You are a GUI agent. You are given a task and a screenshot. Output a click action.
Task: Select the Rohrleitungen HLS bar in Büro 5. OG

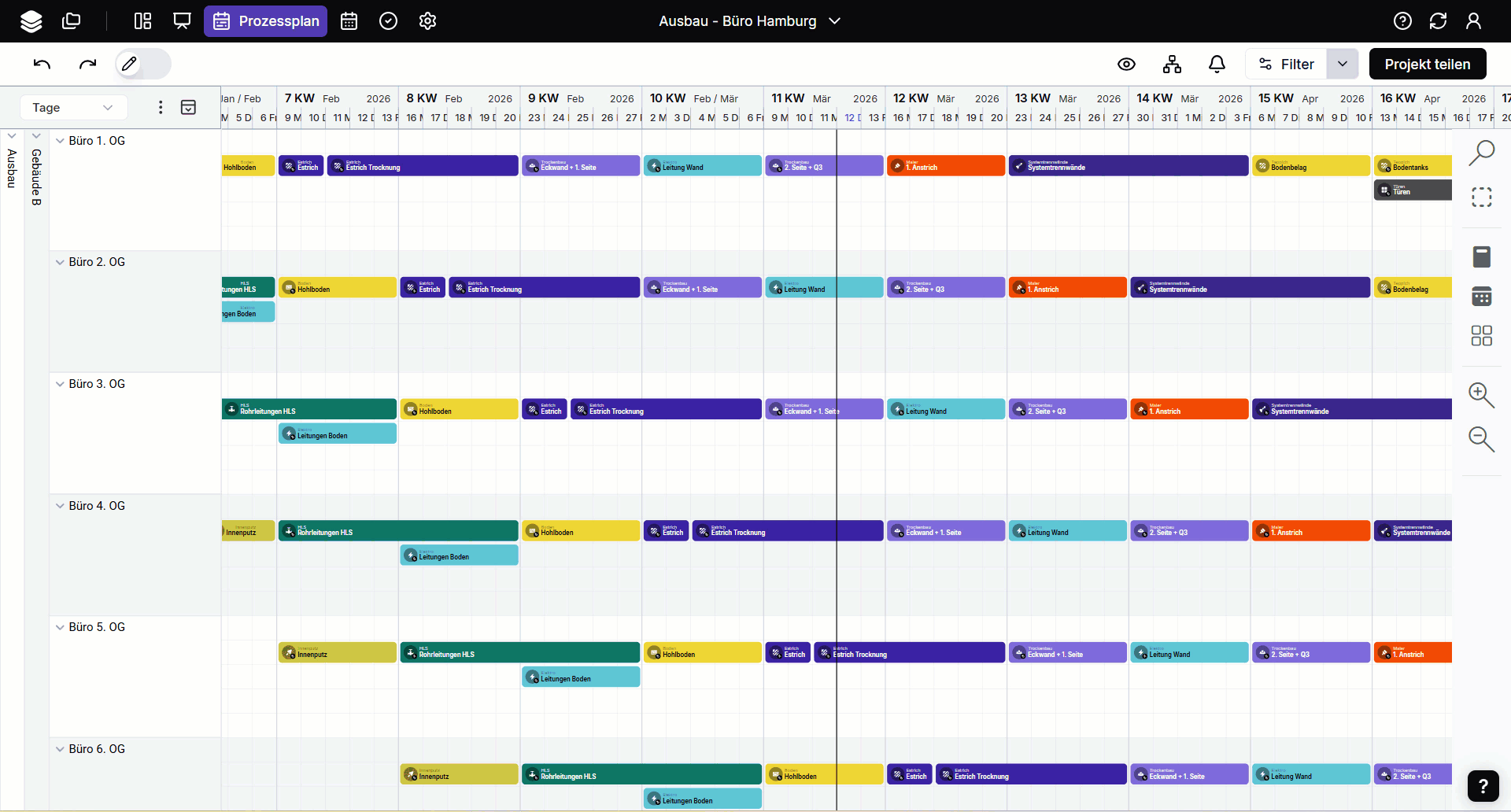[x=519, y=653]
